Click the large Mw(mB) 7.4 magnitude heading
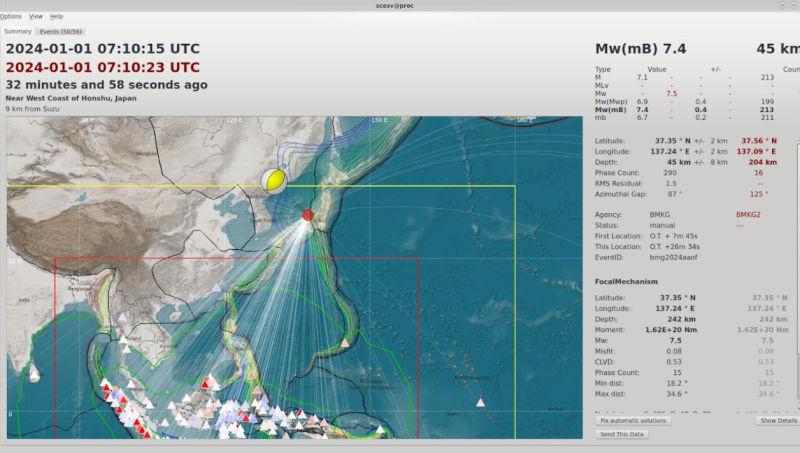This screenshot has height=453, width=800. pyautogui.click(x=641, y=49)
